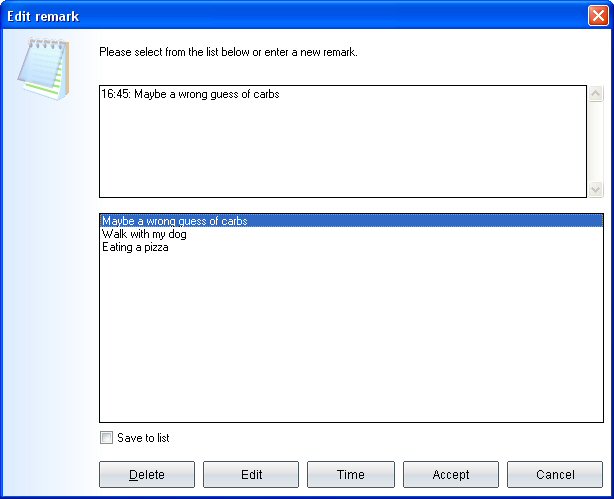The image size is (614, 499).
Task: Enable the Save to list checkbox
Action: pos(107,438)
